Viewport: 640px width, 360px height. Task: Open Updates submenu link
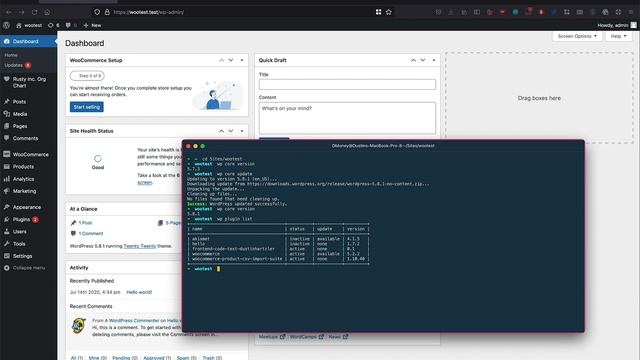[x=18, y=65]
